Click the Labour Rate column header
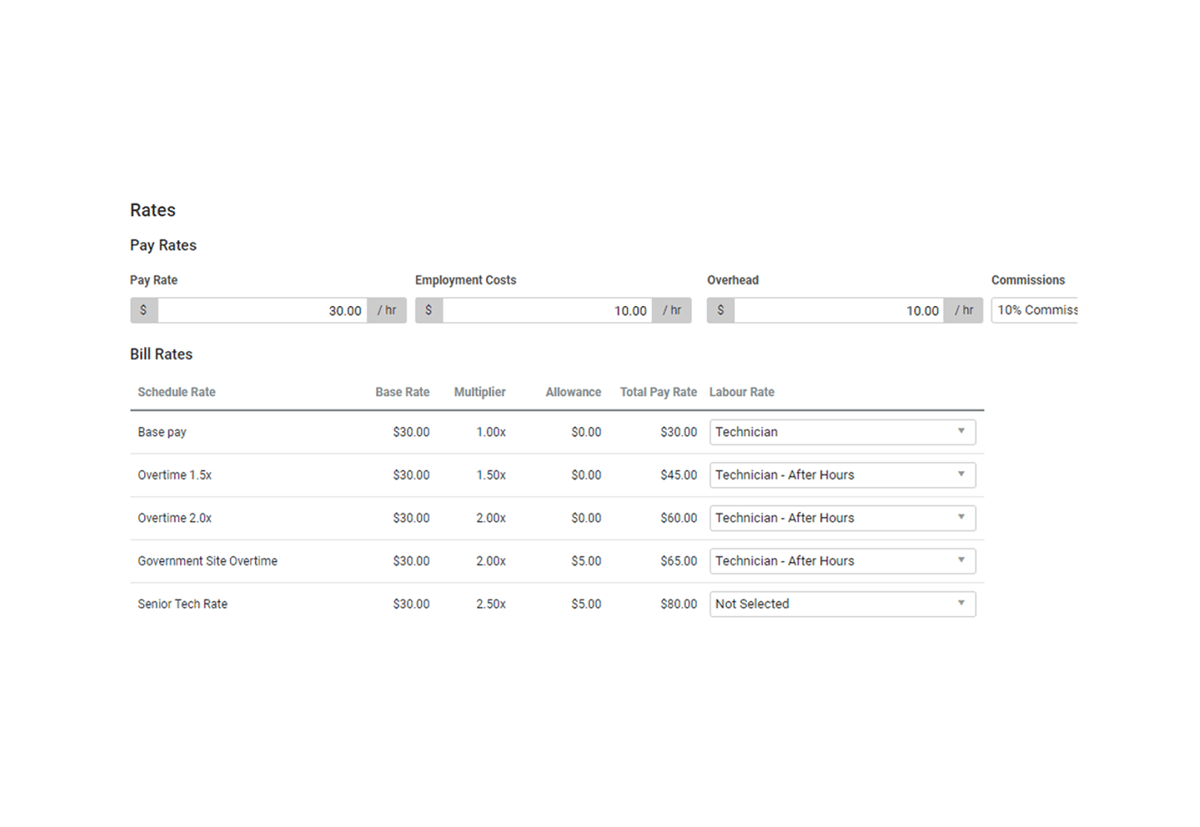Viewport: 1200px width, 827px height. click(x=742, y=392)
